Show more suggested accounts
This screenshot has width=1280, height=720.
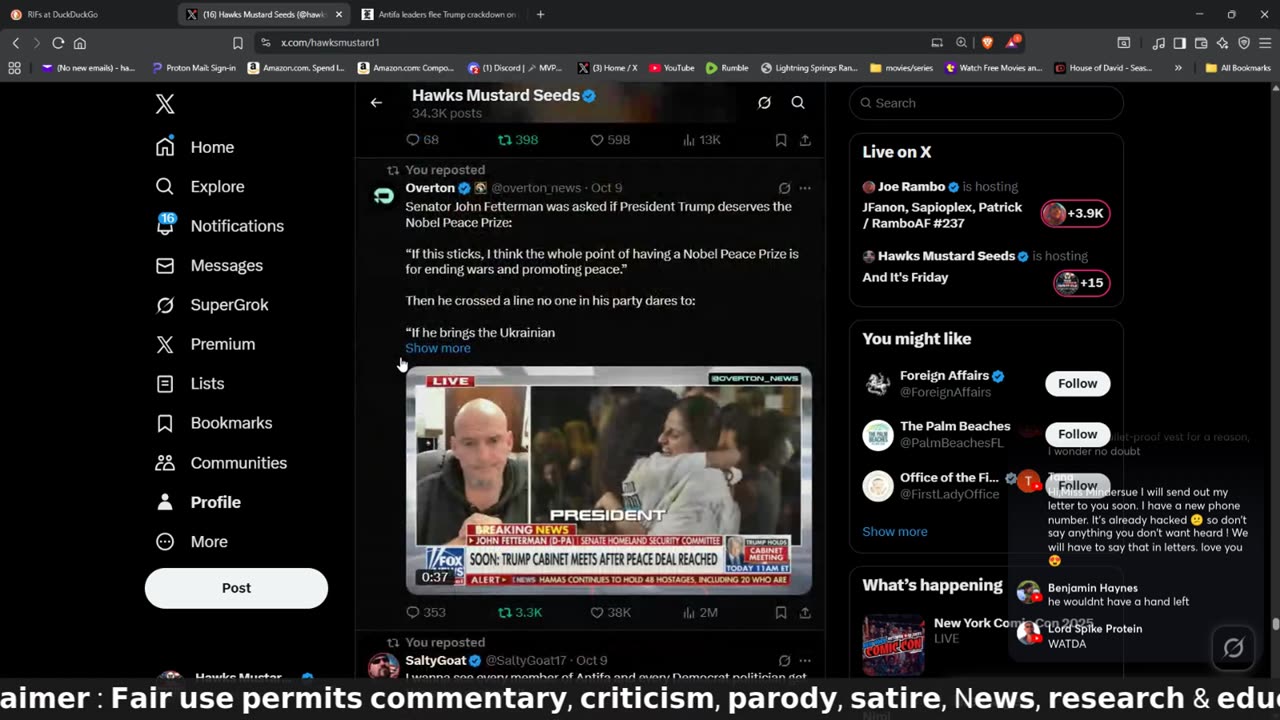click(894, 532)
